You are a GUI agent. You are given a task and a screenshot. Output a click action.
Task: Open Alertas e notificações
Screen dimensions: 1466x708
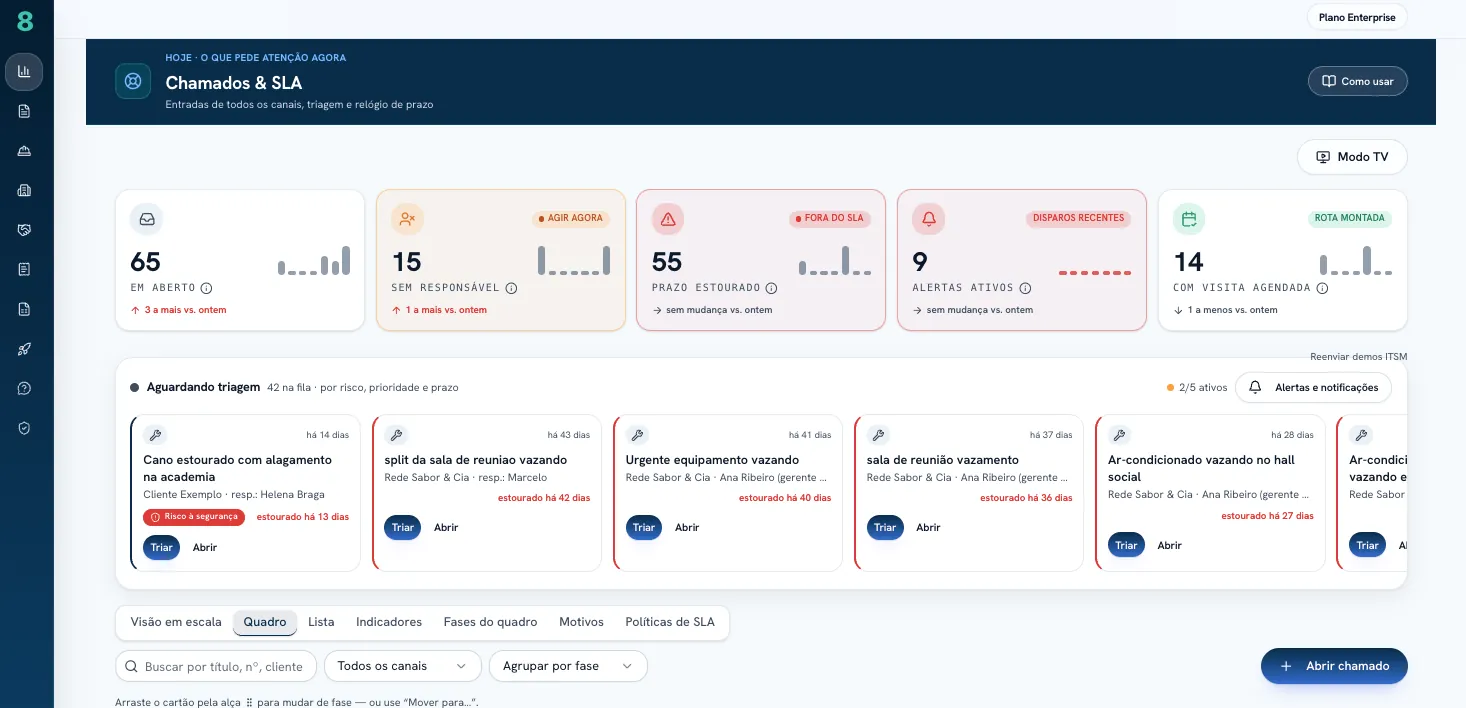pyautogui.click(x=1313, y=387)
